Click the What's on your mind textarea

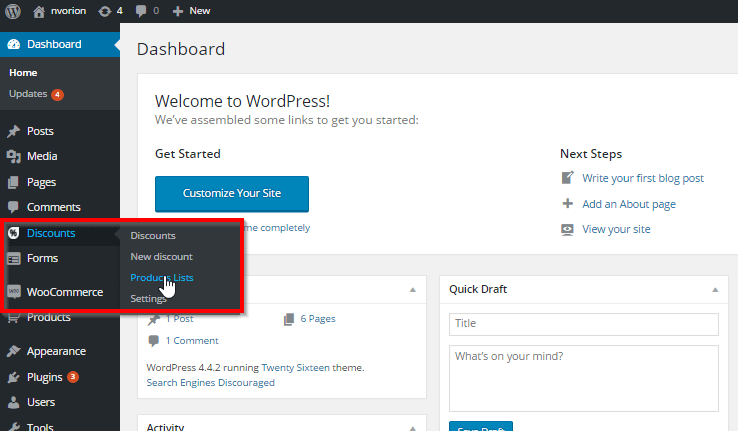(x=584, y=378)
